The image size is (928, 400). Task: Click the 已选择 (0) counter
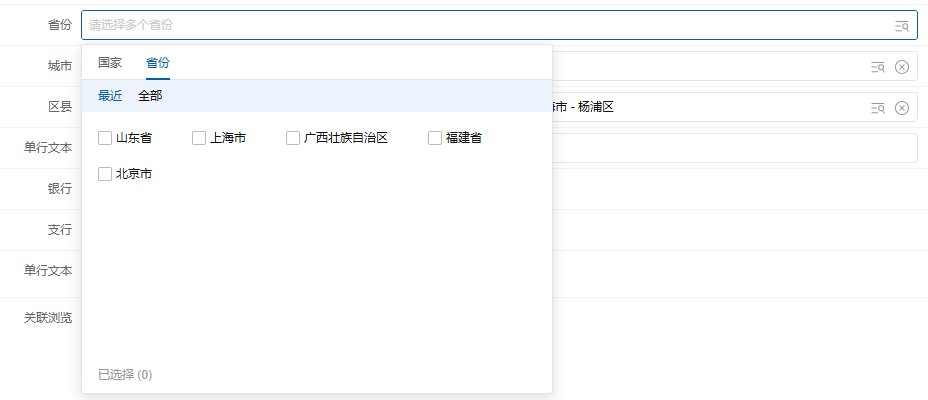[x=125, y=375]
